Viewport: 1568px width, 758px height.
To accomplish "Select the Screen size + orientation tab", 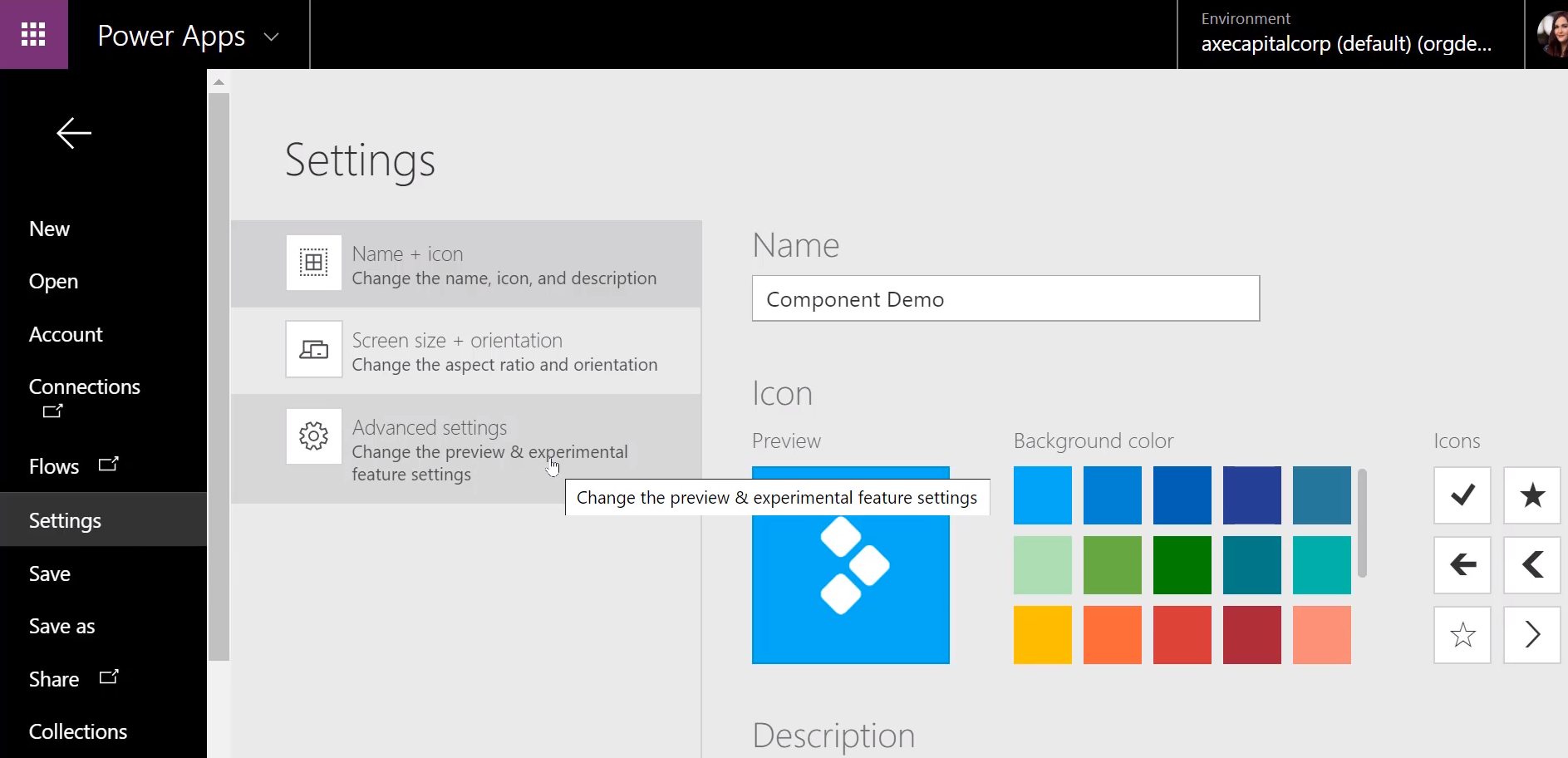I will [x=466, y=351].
